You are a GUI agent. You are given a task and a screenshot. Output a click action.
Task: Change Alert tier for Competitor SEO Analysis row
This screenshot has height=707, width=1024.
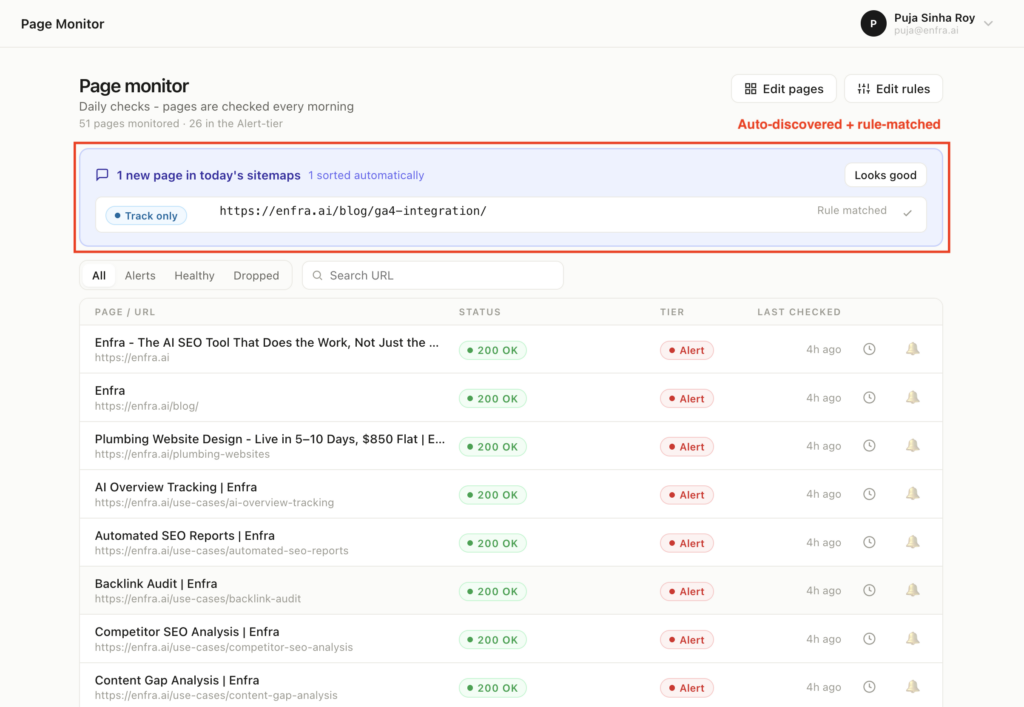(686, 640)
